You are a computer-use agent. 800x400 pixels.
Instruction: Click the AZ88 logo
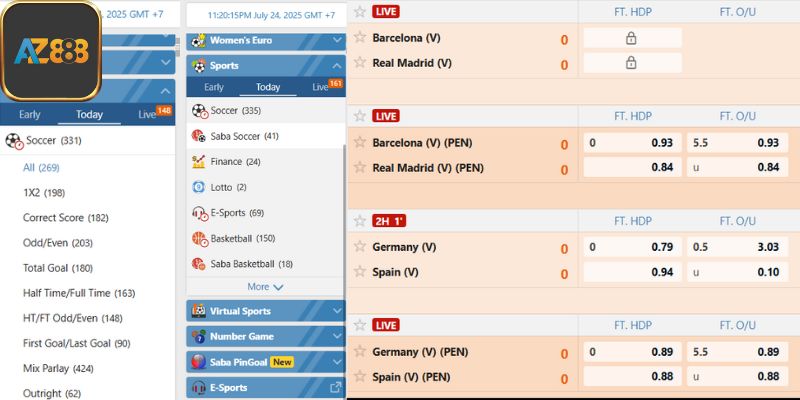click(x=51, y=49)
